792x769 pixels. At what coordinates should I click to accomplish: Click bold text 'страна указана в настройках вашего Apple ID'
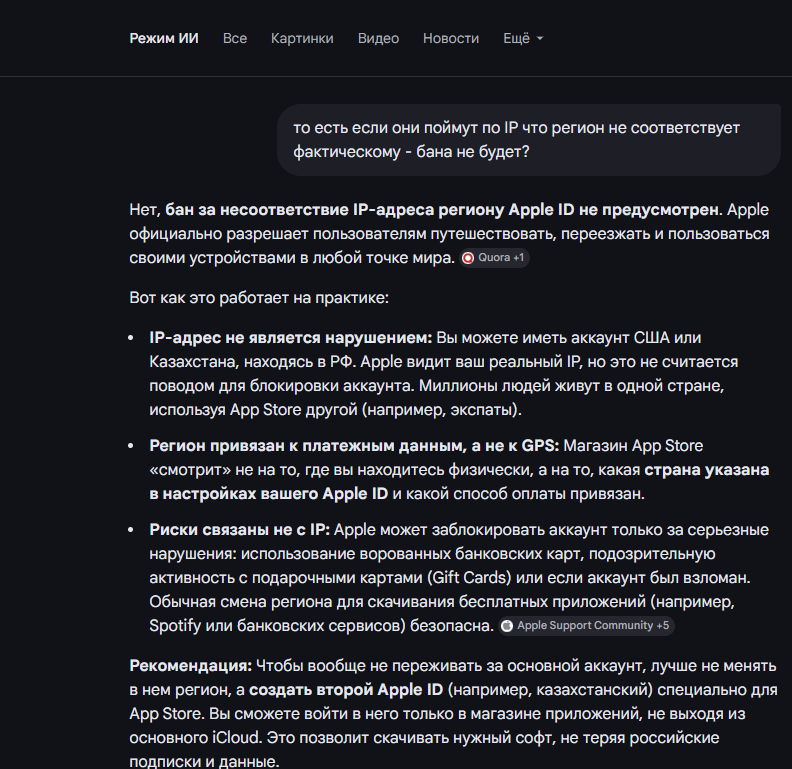pos(459,482)
